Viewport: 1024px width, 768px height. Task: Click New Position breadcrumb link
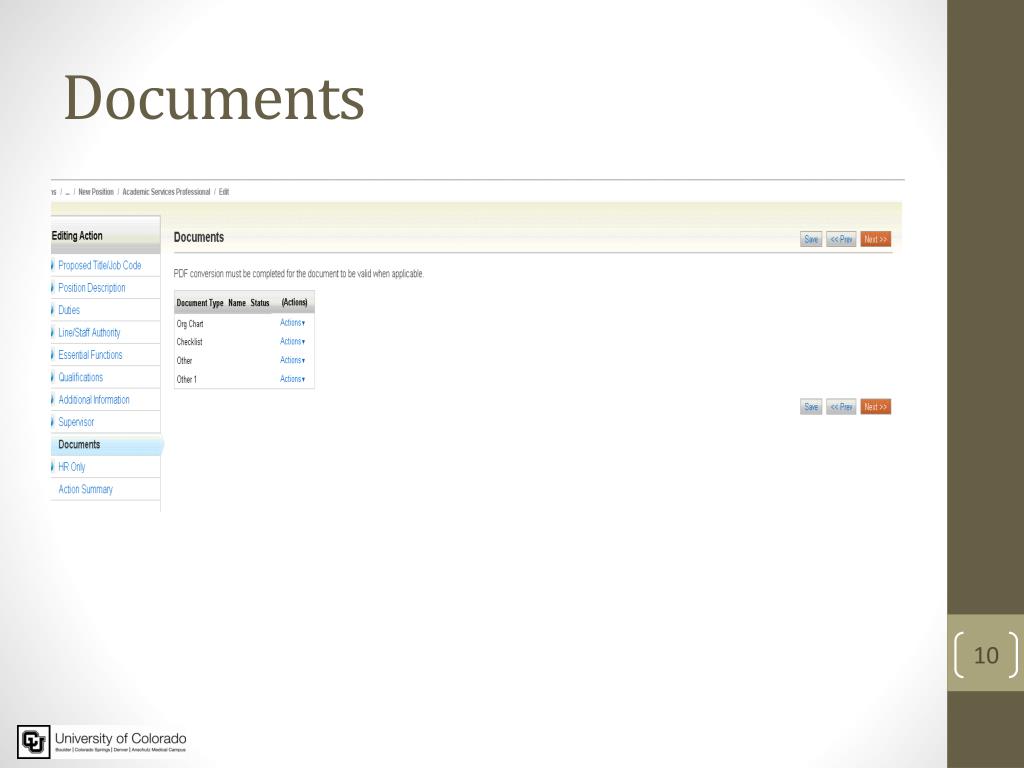coord(96,192)
